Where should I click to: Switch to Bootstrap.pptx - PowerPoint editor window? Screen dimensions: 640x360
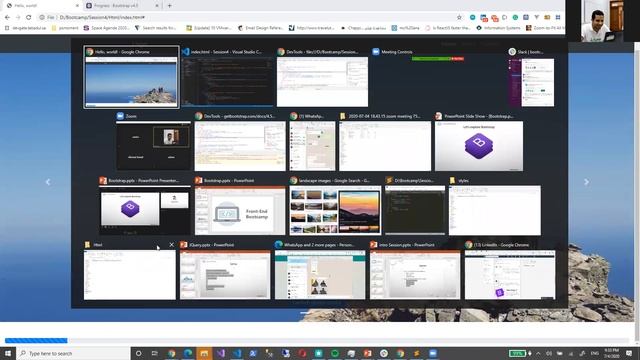[x=240, y=206]
